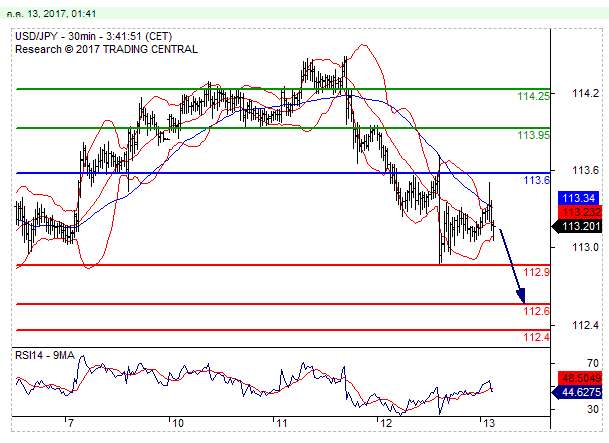Click the RSI 70 level label
Image resolution: width=609 pixels, height=443 pixels.
tap(593, 363)
